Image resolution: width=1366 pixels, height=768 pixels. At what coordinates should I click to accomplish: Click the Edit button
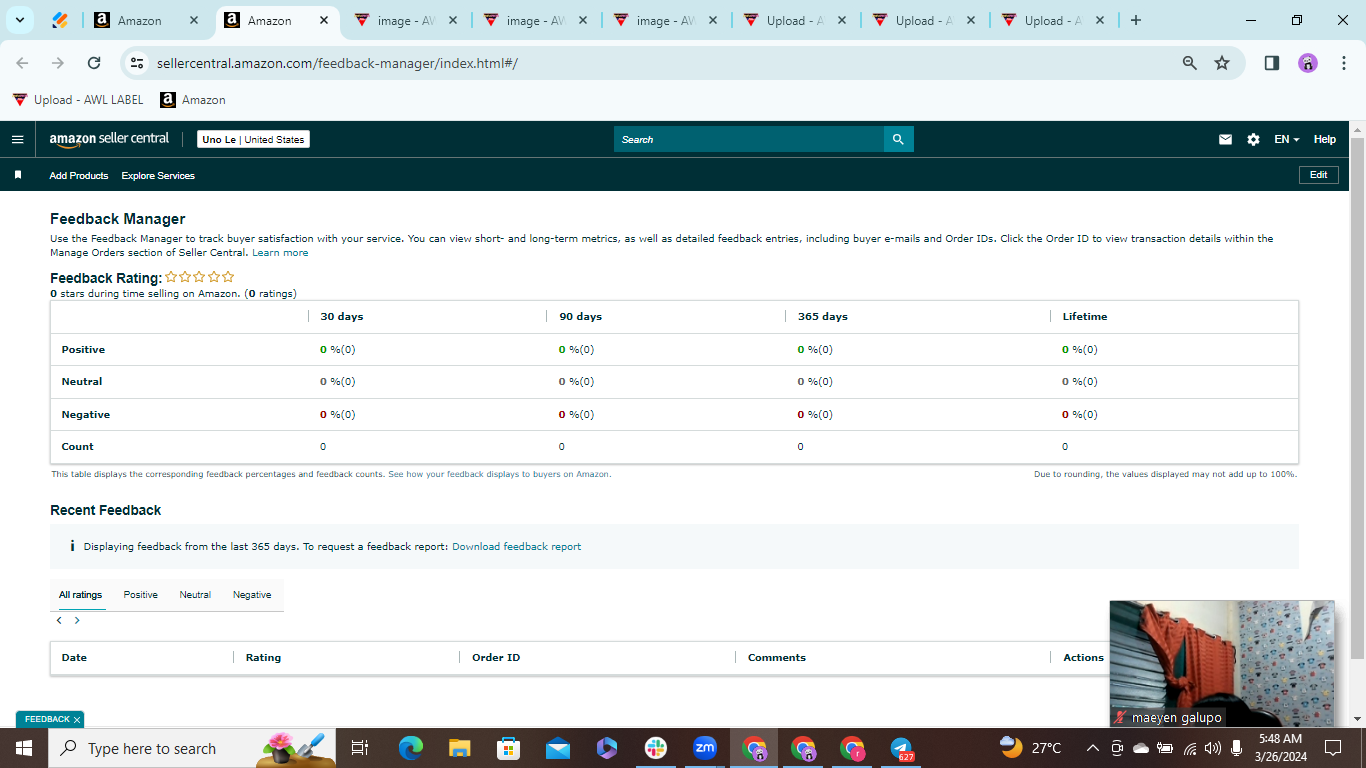click(1319, 175)
